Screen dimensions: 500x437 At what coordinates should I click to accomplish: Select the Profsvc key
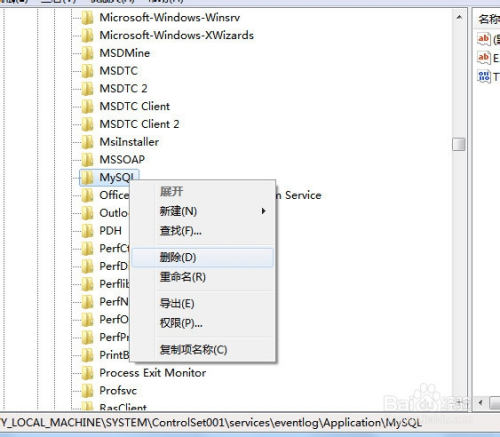click(118, 390)
